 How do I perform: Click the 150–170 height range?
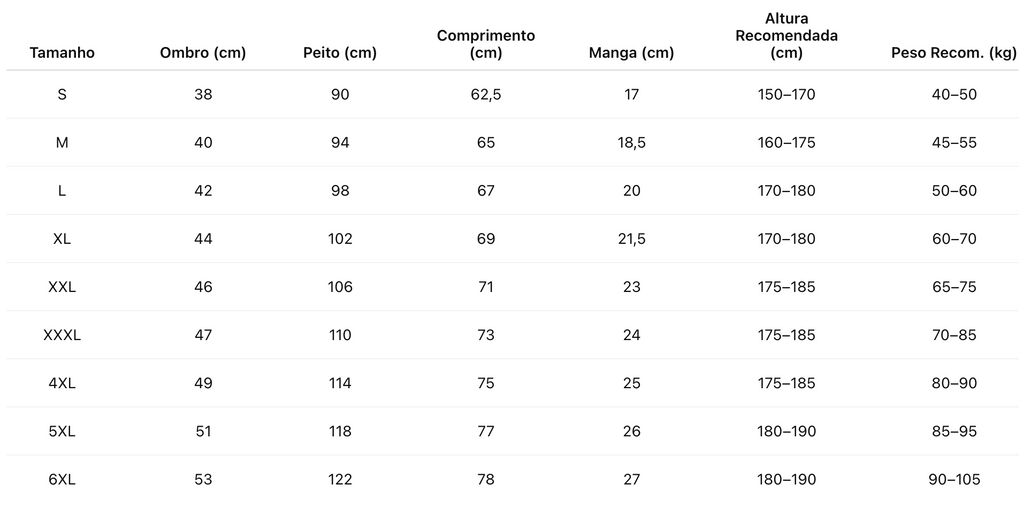pos(786,95)
